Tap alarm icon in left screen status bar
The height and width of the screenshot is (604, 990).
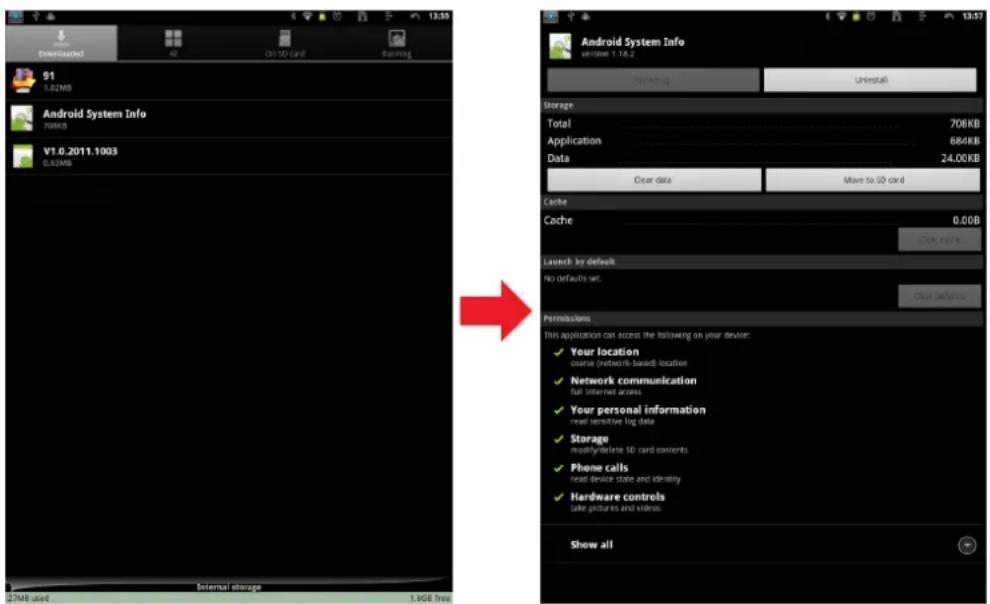point(337,16)
